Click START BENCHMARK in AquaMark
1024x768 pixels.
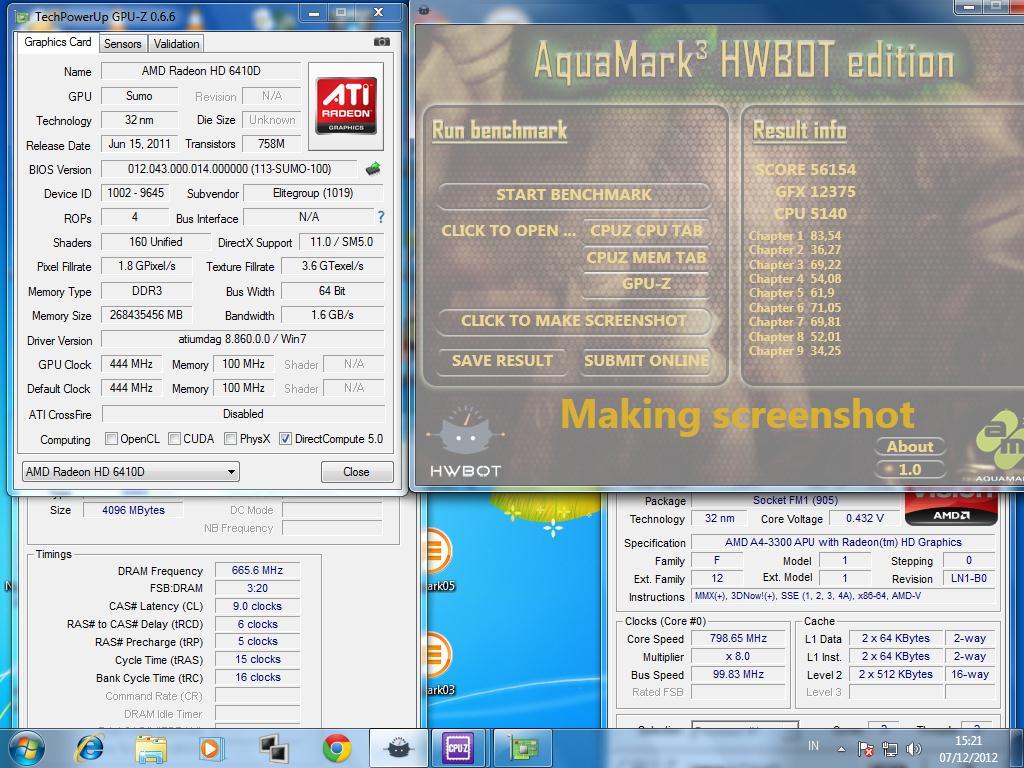click(x=573, y=195)
